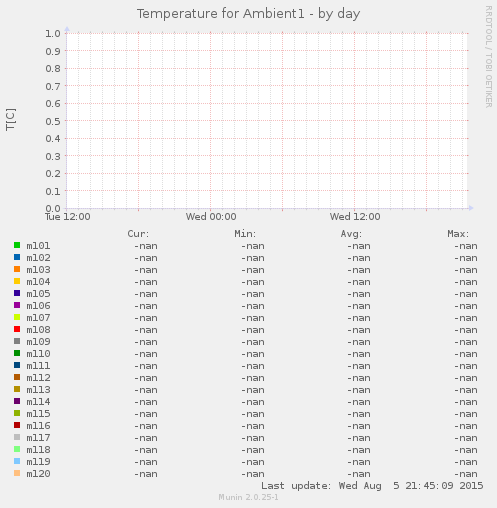Select the m106 legend label
Screen dimensions: 497x508
click(38, 306)
